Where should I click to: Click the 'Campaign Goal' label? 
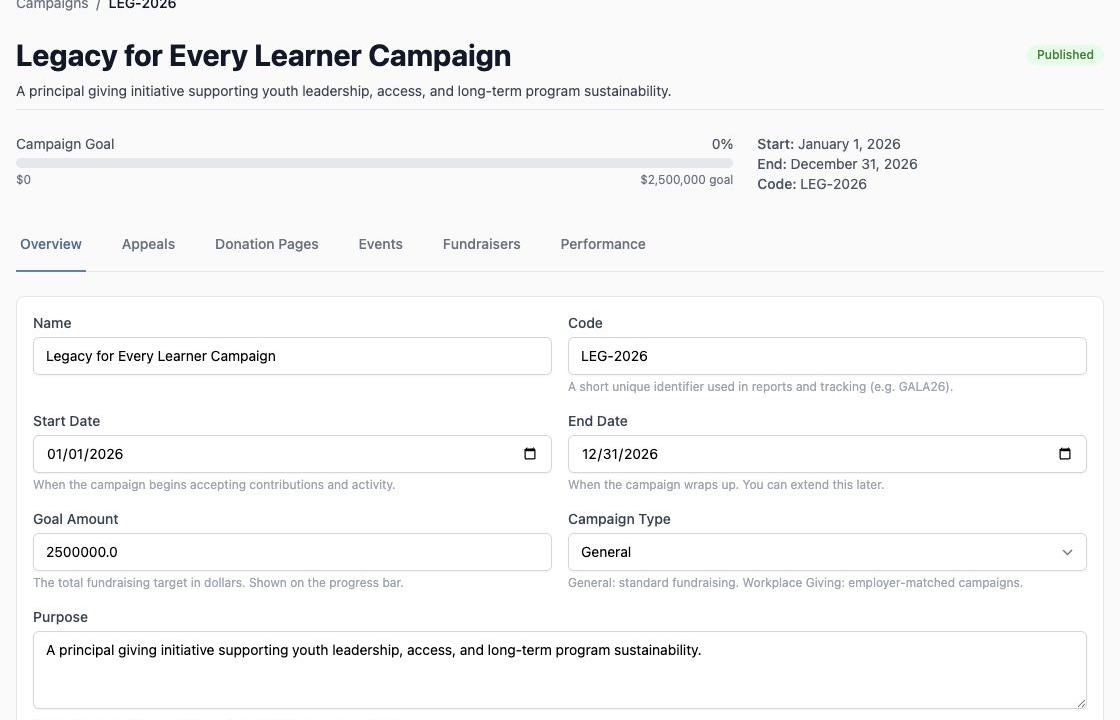coord(65,144)
